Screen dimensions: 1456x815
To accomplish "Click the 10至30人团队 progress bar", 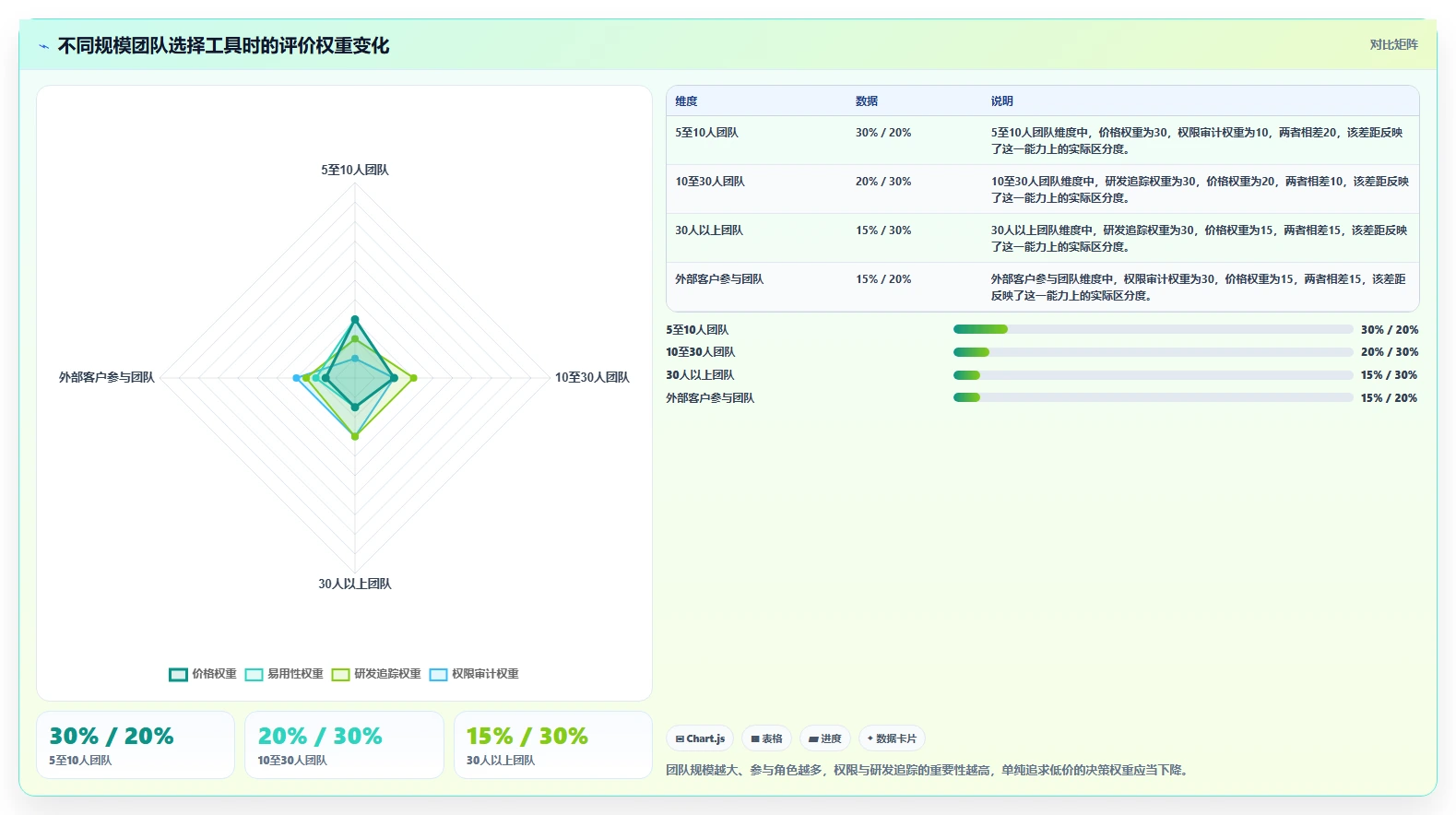I will [x=1153, y=352].
